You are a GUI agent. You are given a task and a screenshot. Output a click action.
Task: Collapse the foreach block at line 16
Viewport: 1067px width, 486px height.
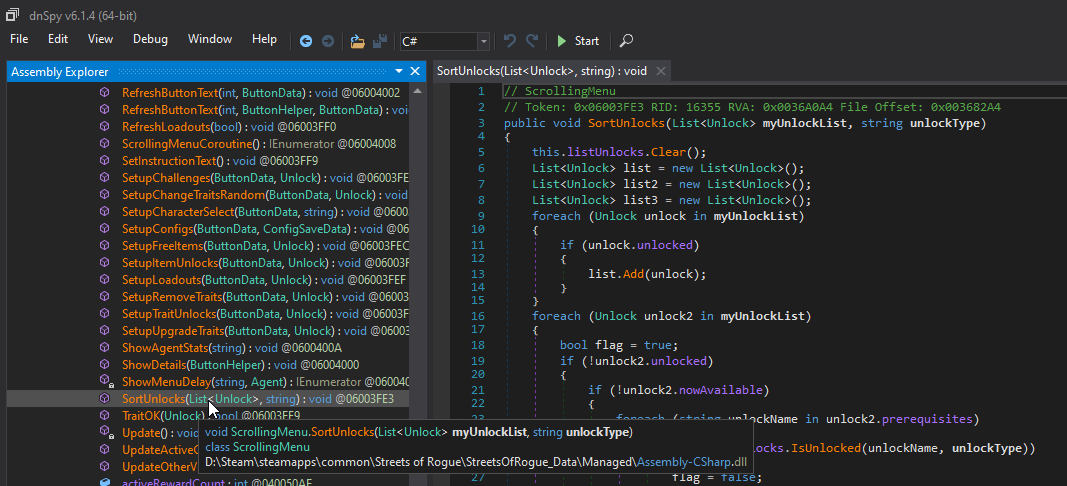pyautogui.click(x=493, y=316)
